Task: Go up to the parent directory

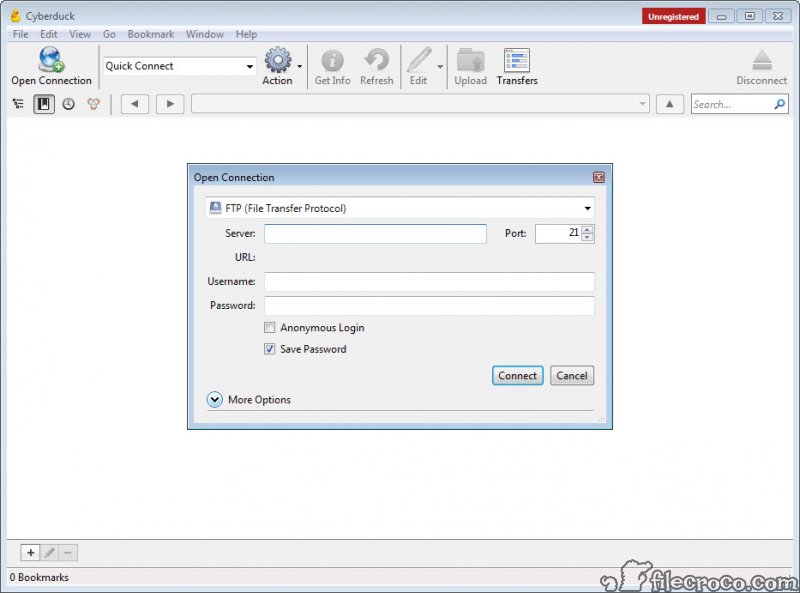Action: click(x=669, y=104)
